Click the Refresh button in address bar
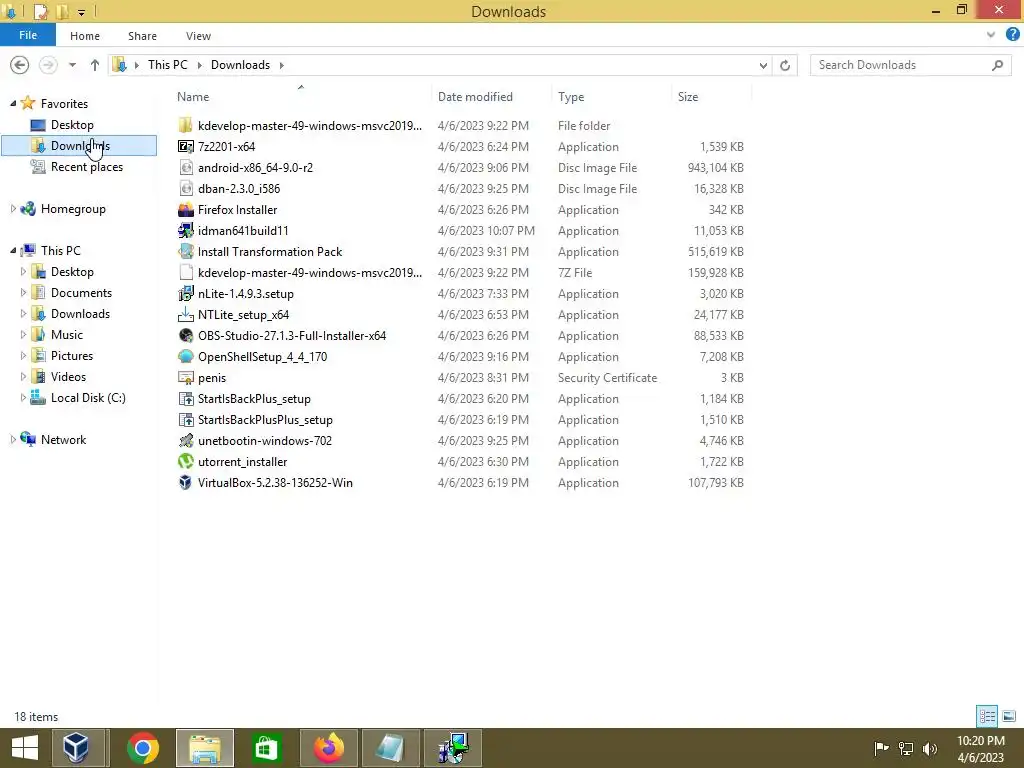 pyautogui.click(x=785, y=65)
